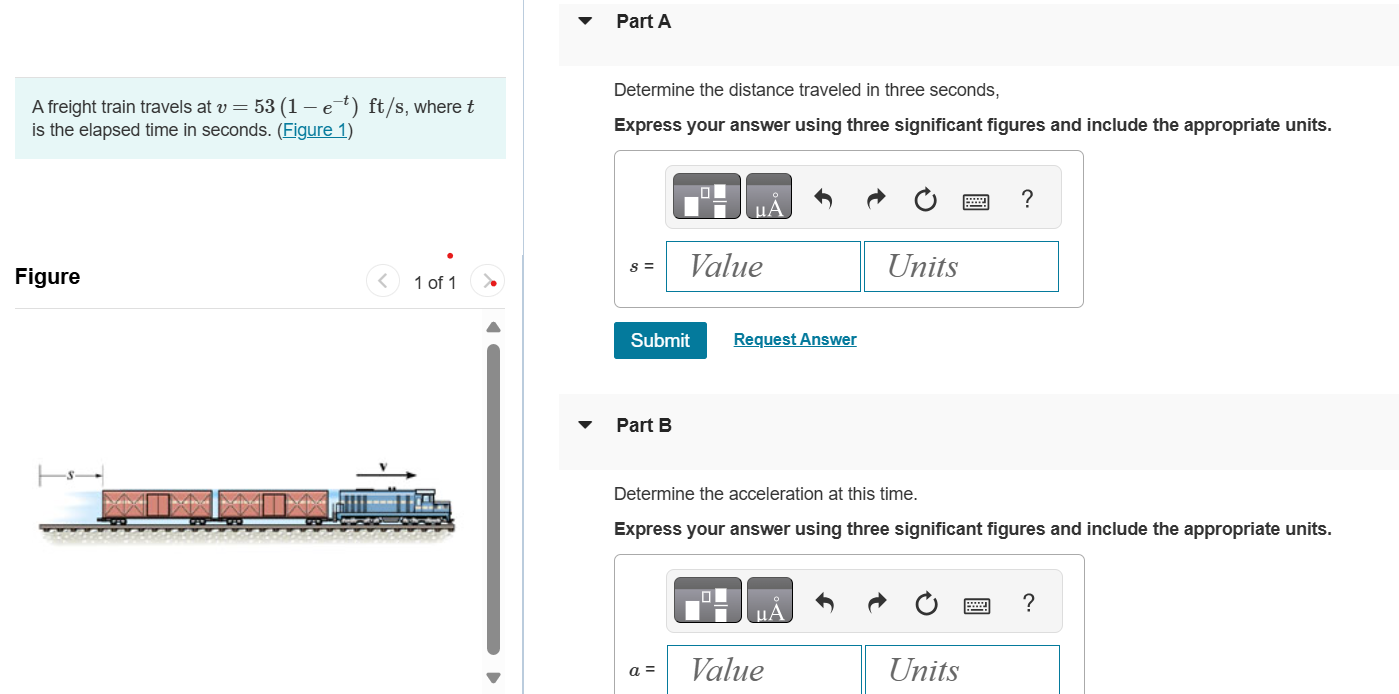Open the keyboard shortcuts icon in Part A

click(975, 200)
